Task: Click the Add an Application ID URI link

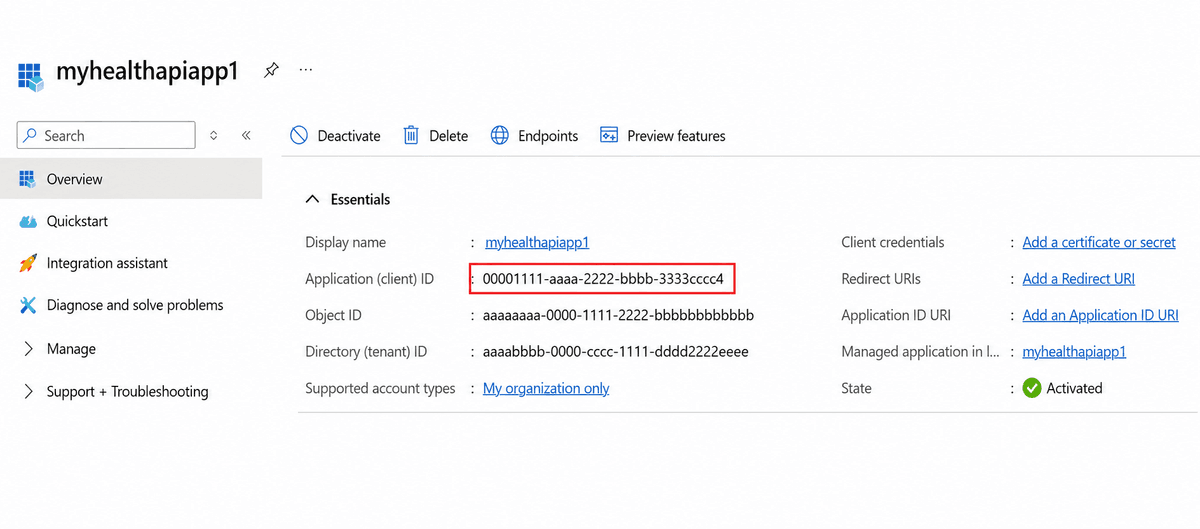Action: point(1100,315)
